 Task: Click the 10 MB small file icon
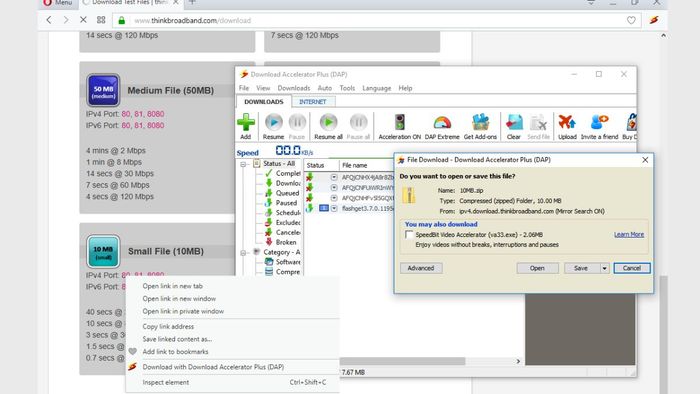coord(103,251)
